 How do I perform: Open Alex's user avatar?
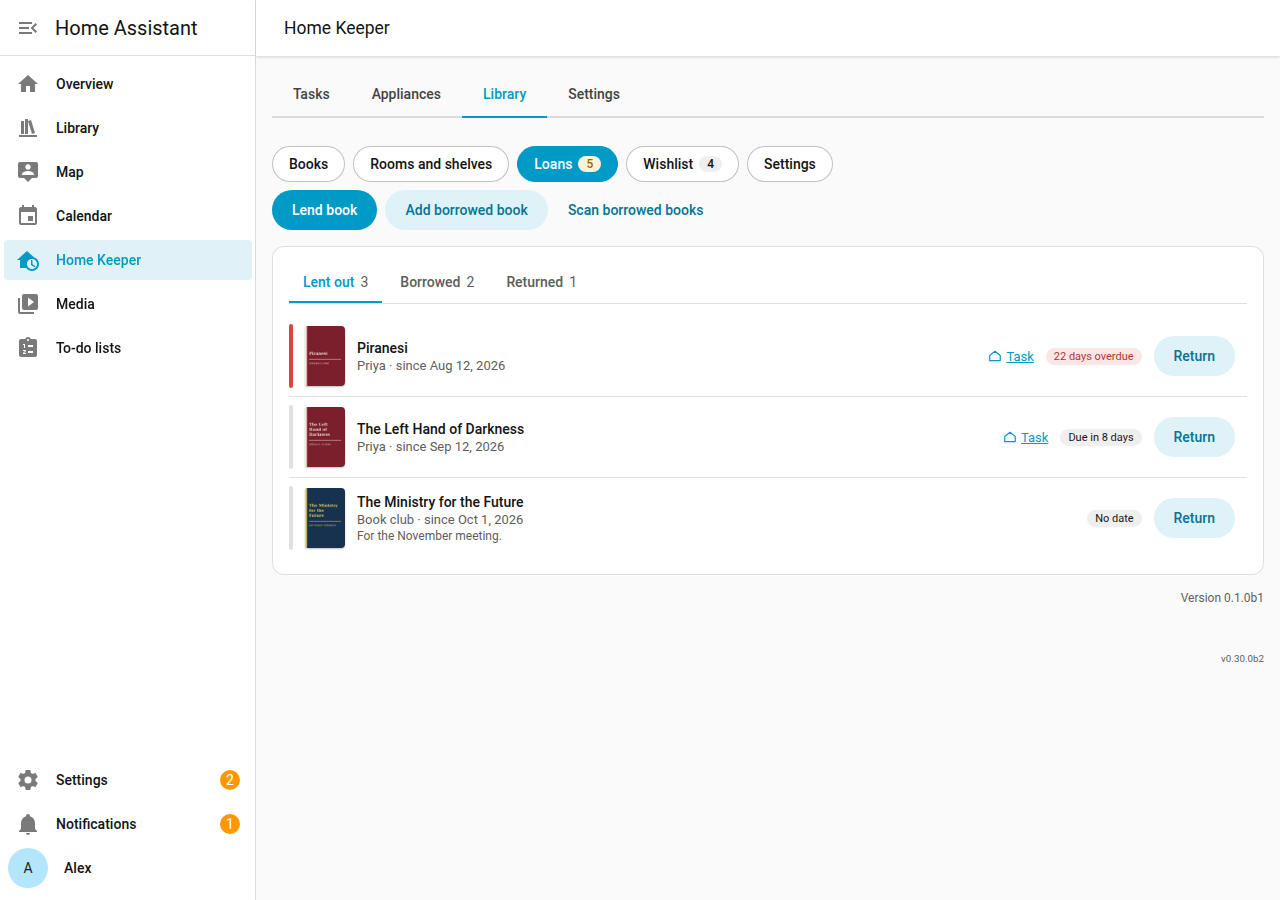28,868
